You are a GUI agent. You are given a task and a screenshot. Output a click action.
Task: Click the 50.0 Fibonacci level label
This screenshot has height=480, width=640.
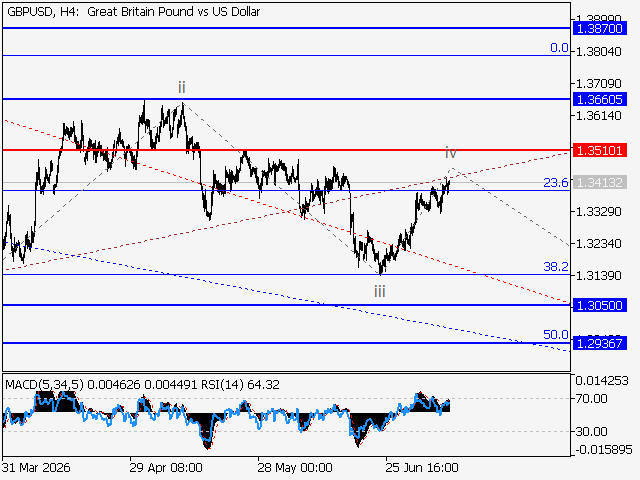(556, 335)
